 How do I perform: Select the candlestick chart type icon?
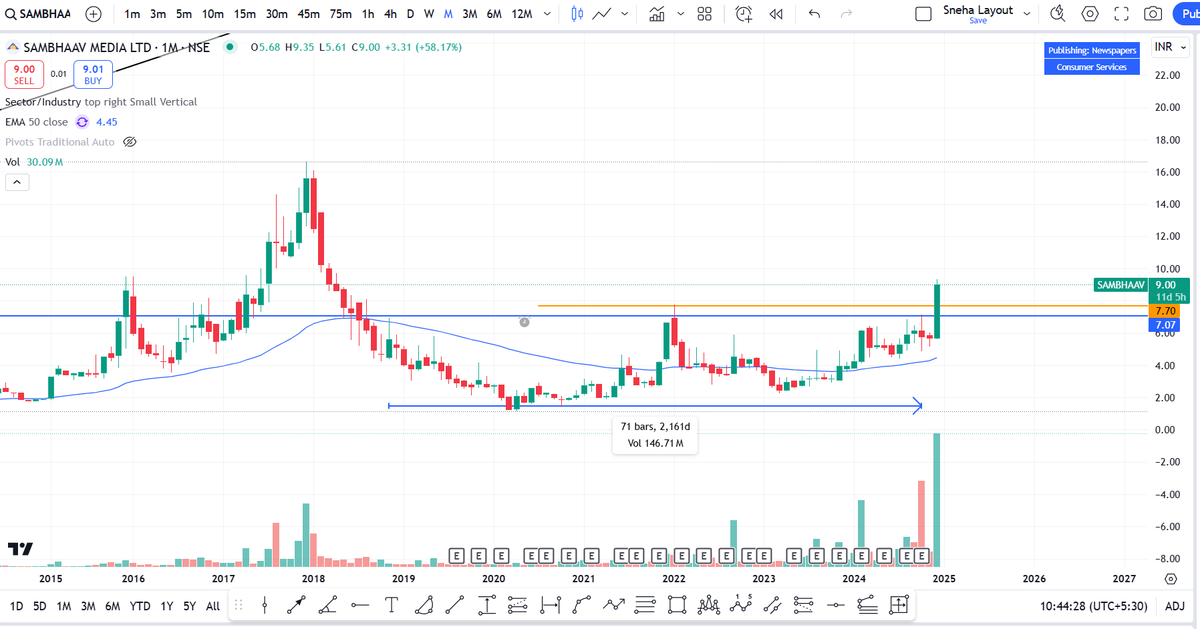pos(577,14)
